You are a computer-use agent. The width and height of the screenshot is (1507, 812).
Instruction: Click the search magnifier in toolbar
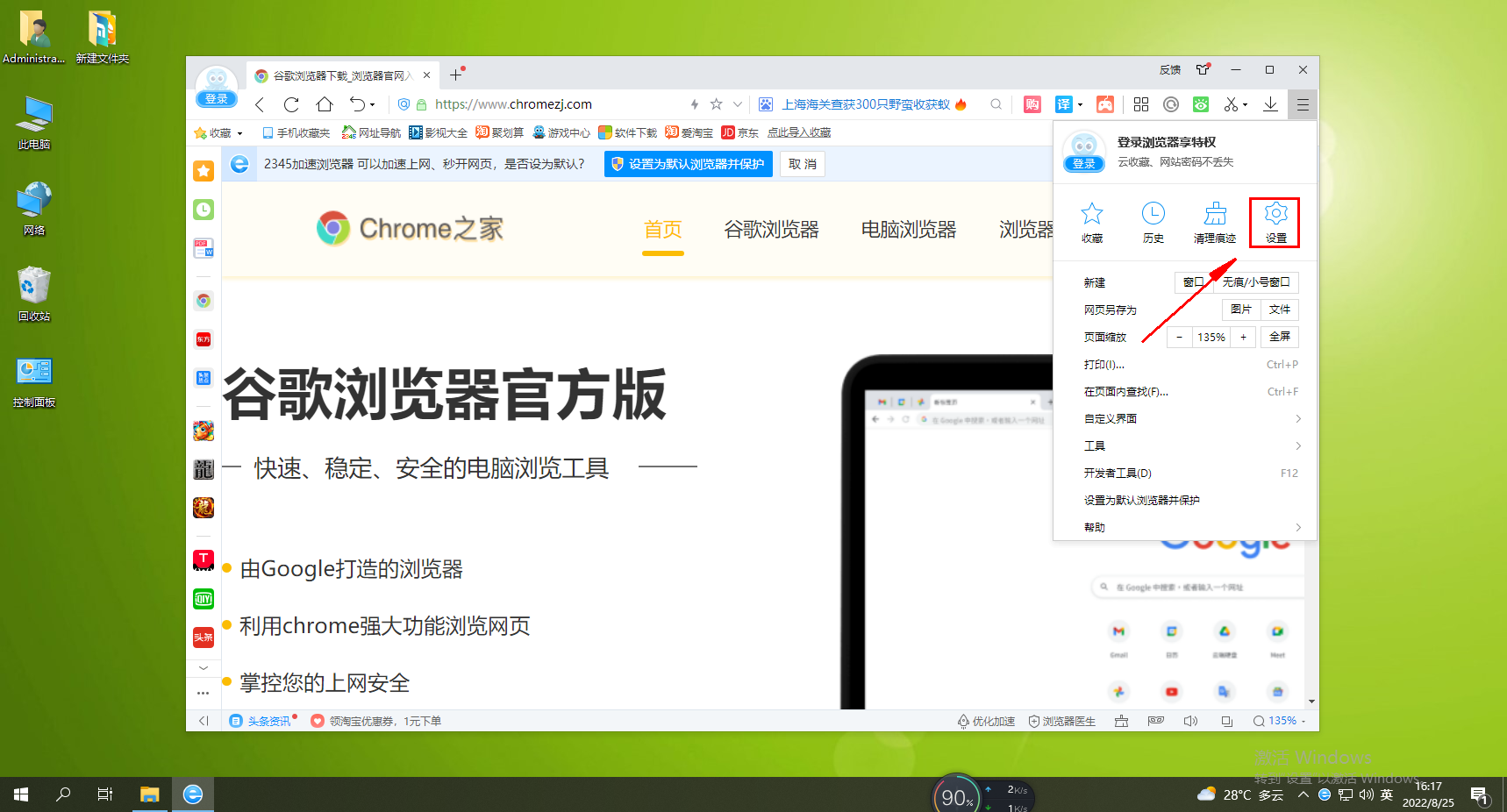pyautogui.click(x=996, y=104)
